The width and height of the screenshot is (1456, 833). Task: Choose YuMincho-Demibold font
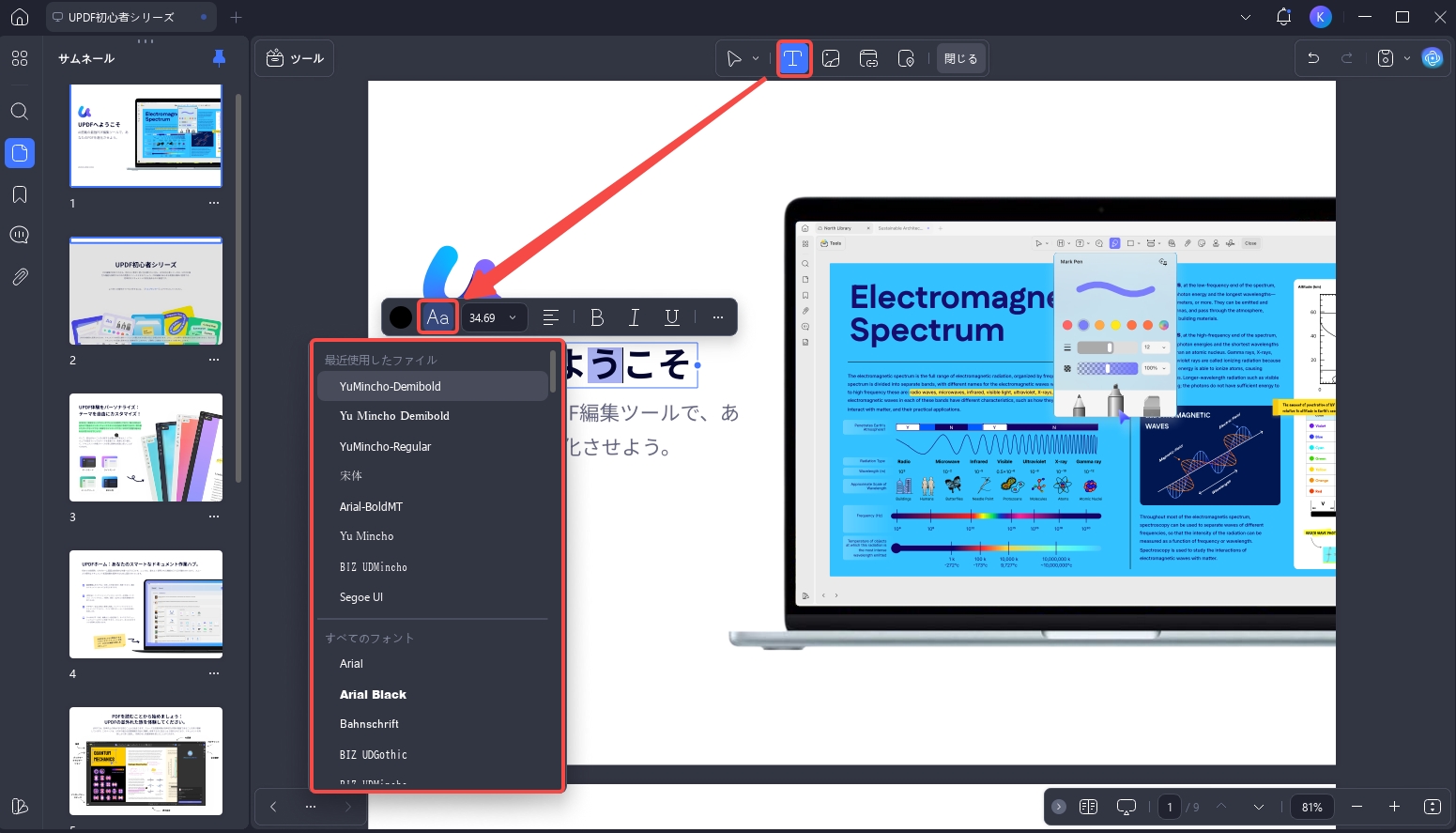[433, 386]
